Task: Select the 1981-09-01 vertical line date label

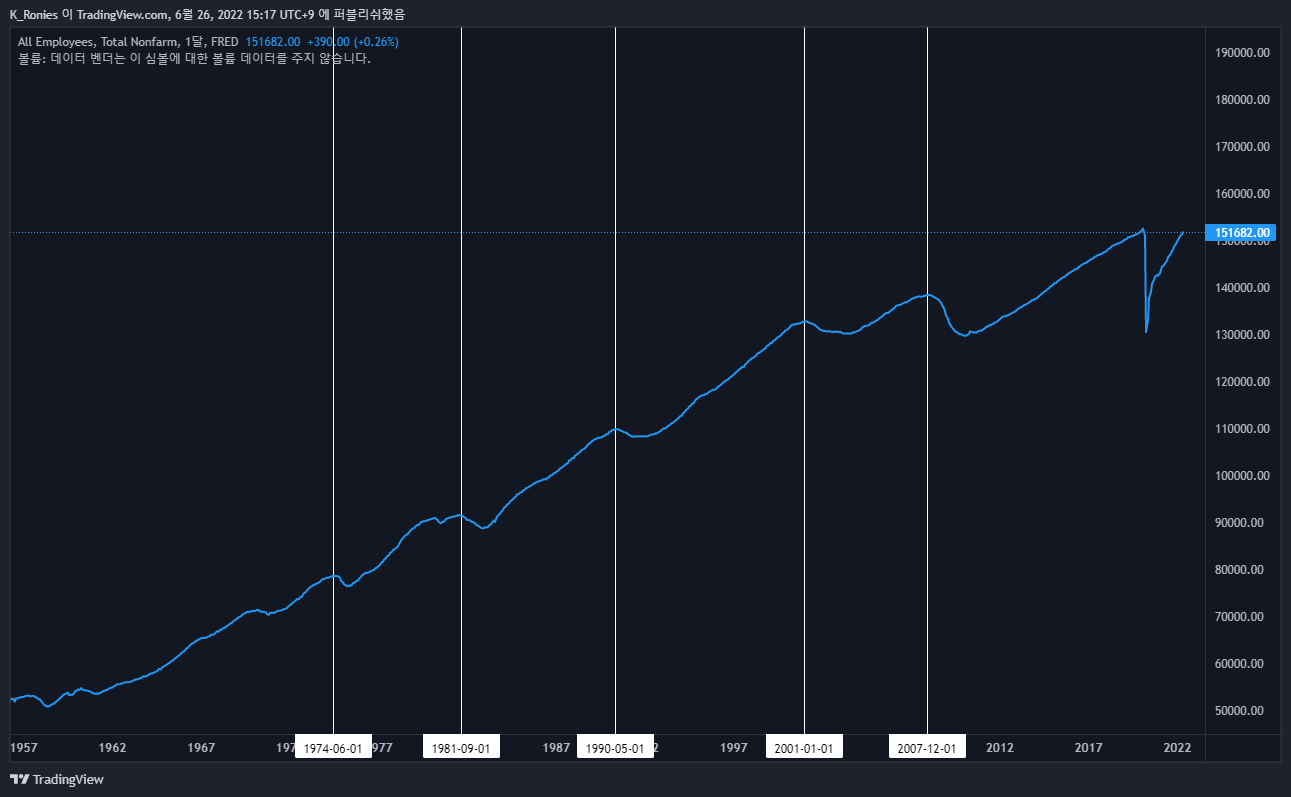Action: 461,748
